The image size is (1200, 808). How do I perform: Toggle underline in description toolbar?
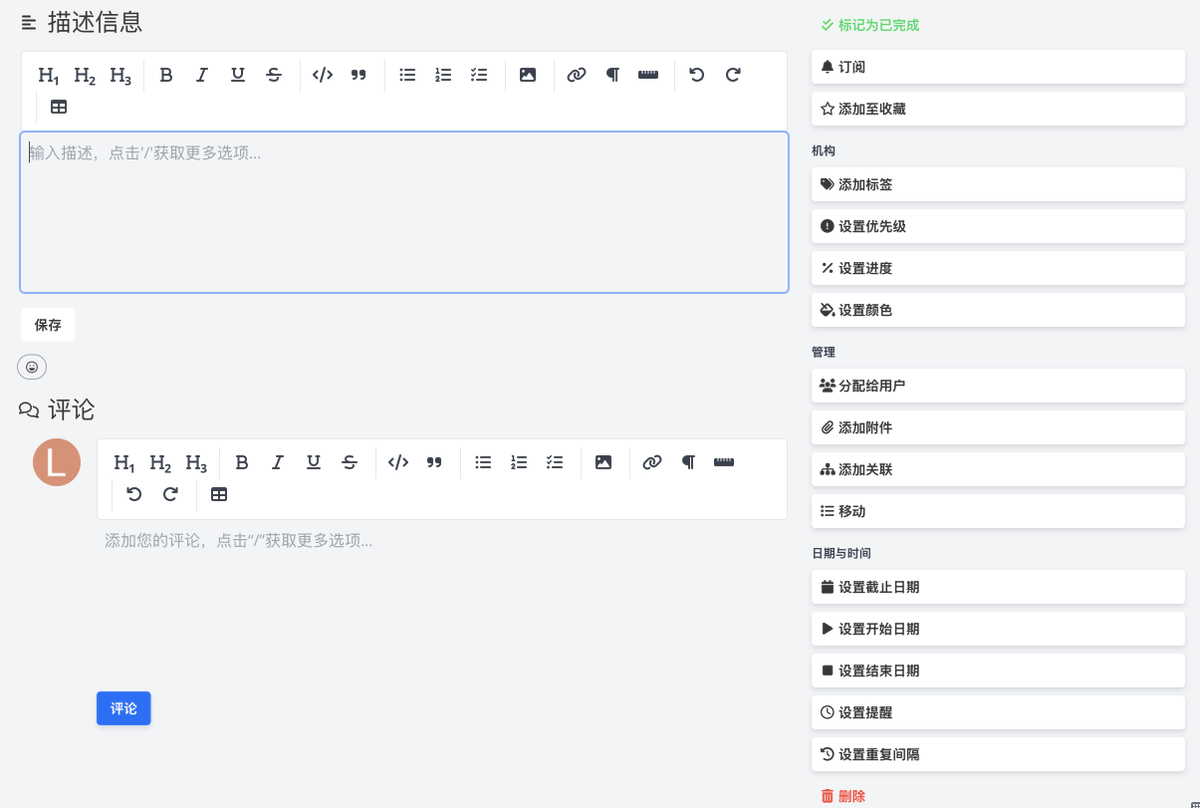tap(238, 75)
